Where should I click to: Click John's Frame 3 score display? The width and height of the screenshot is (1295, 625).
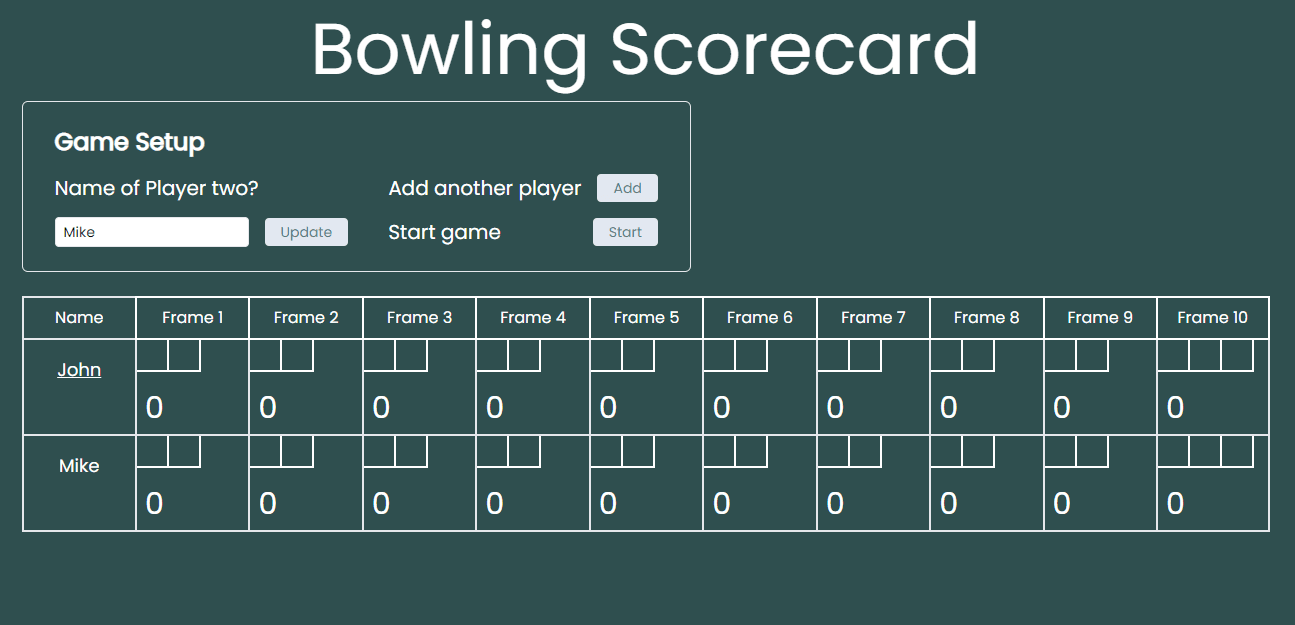click(x=381, y=407)
